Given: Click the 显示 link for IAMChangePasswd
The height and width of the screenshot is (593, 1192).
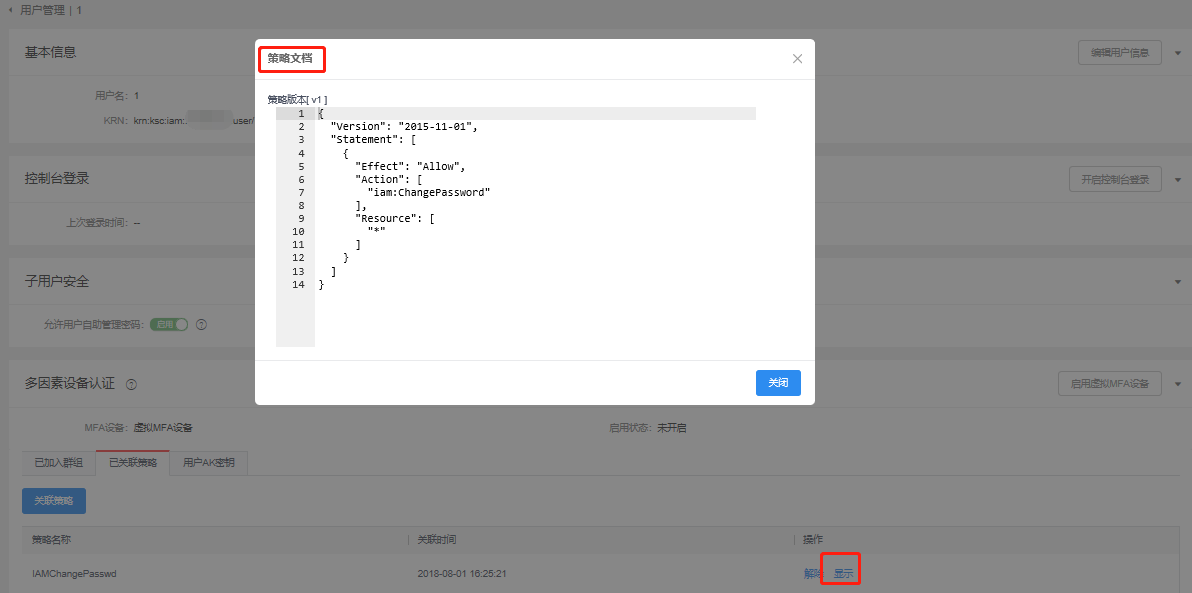Looking at the screenshot, I should (843, 573).
